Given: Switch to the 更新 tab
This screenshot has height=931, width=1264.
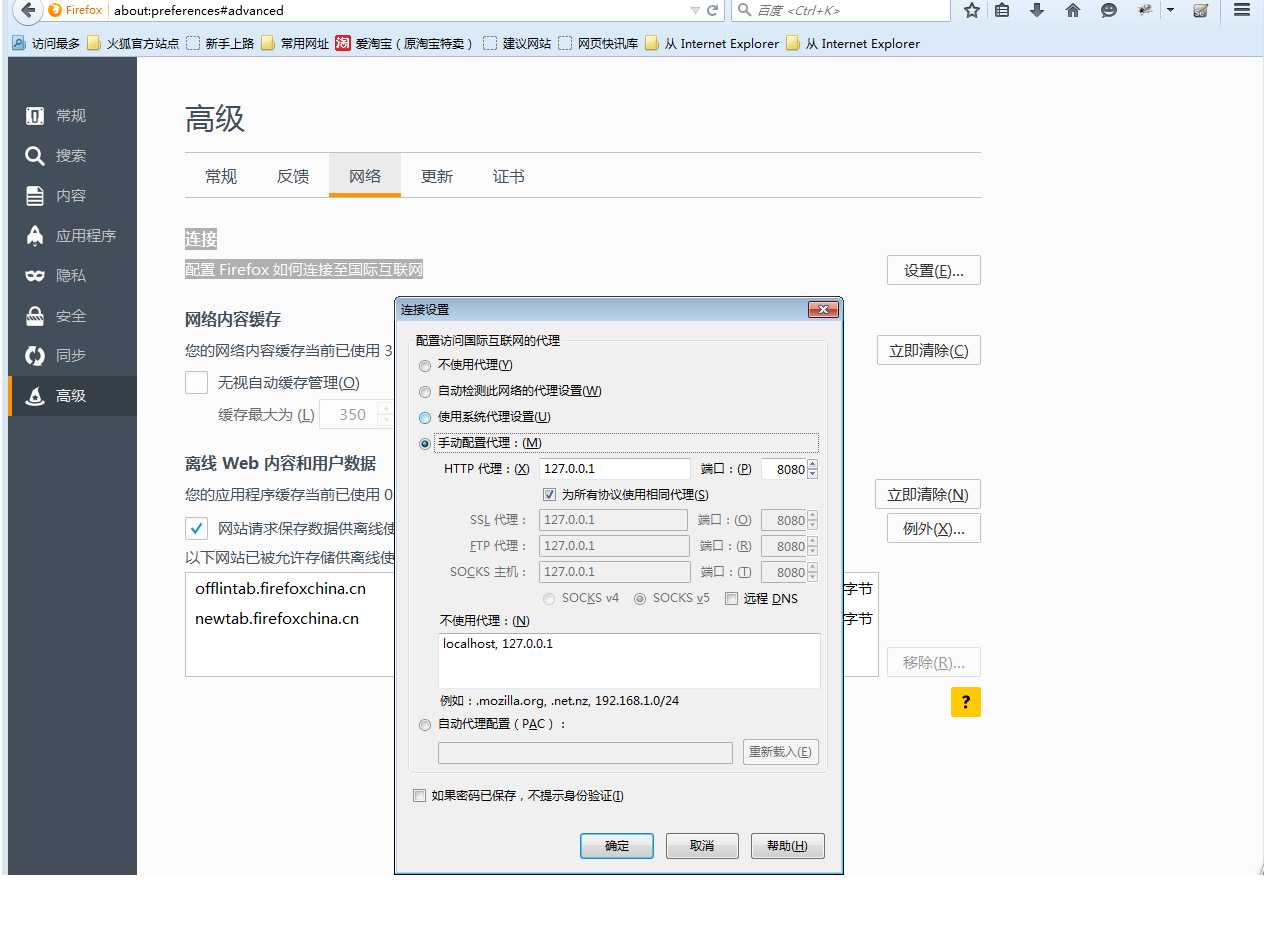Looking at the screenshot, I should [x=437, y=177].
